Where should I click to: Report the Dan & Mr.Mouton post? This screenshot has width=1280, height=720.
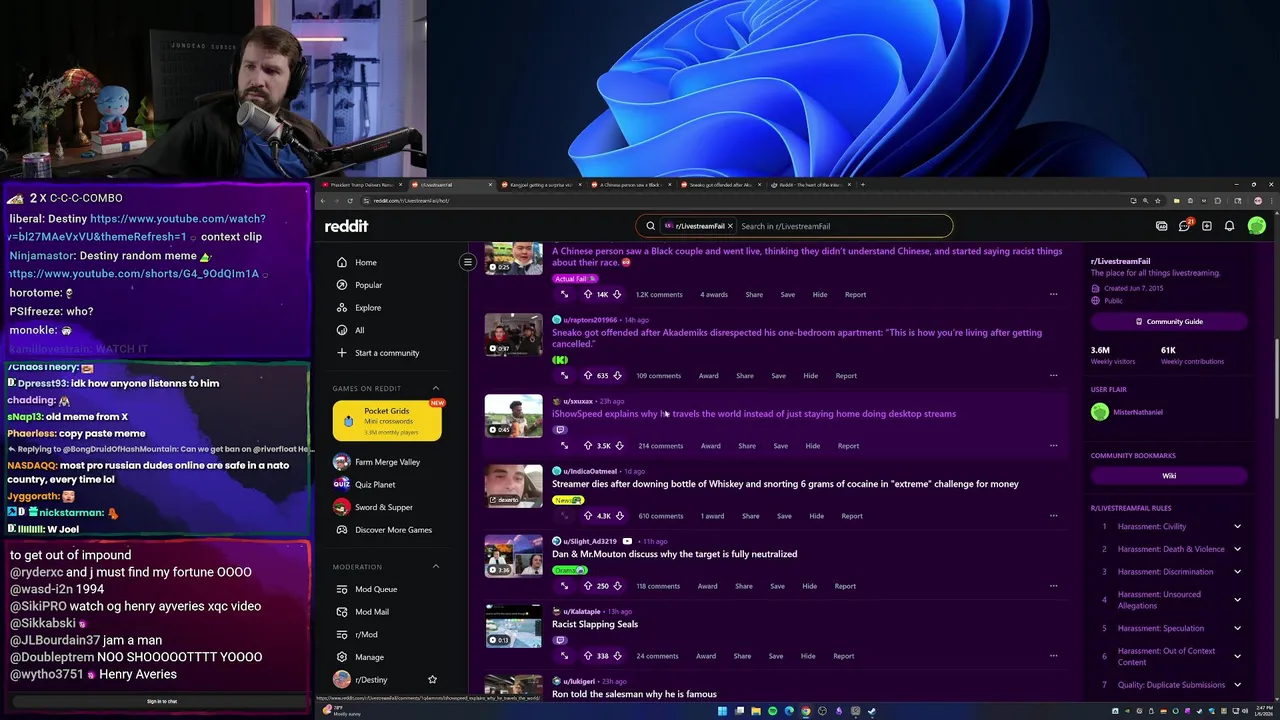pyautogui.click(x=845, y=586)
